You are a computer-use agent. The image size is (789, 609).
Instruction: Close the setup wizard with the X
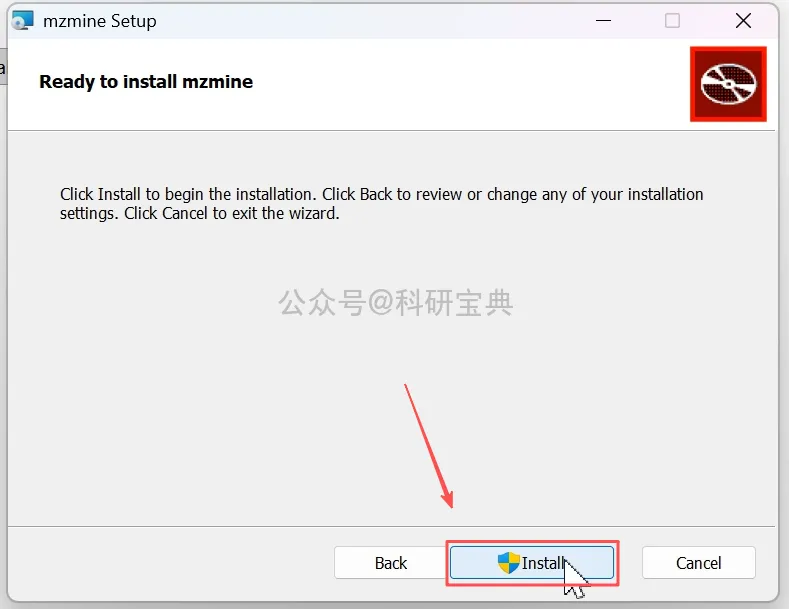click(743, 21)
